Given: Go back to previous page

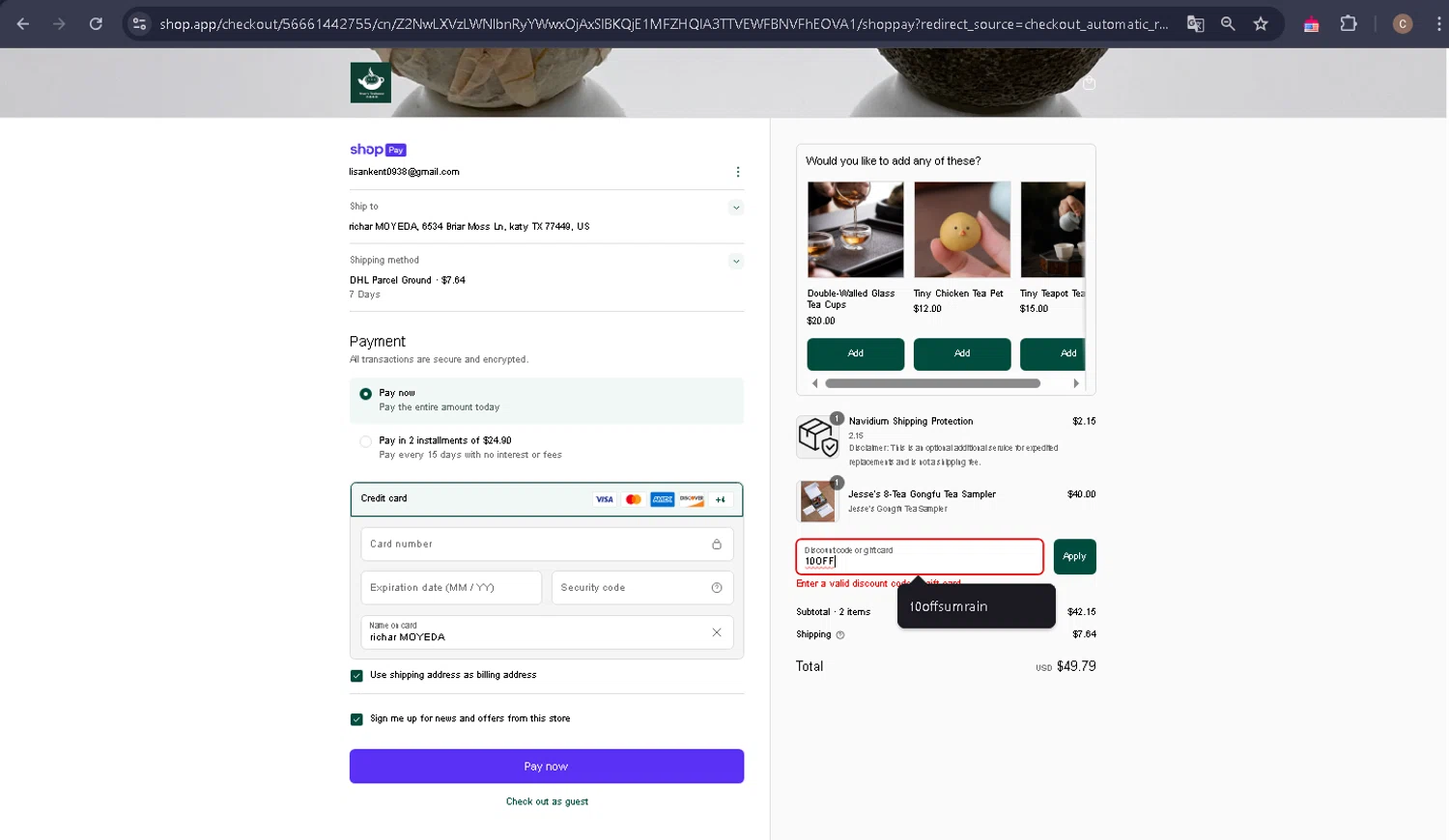Looking at the screenshot, I should point(23,24).
